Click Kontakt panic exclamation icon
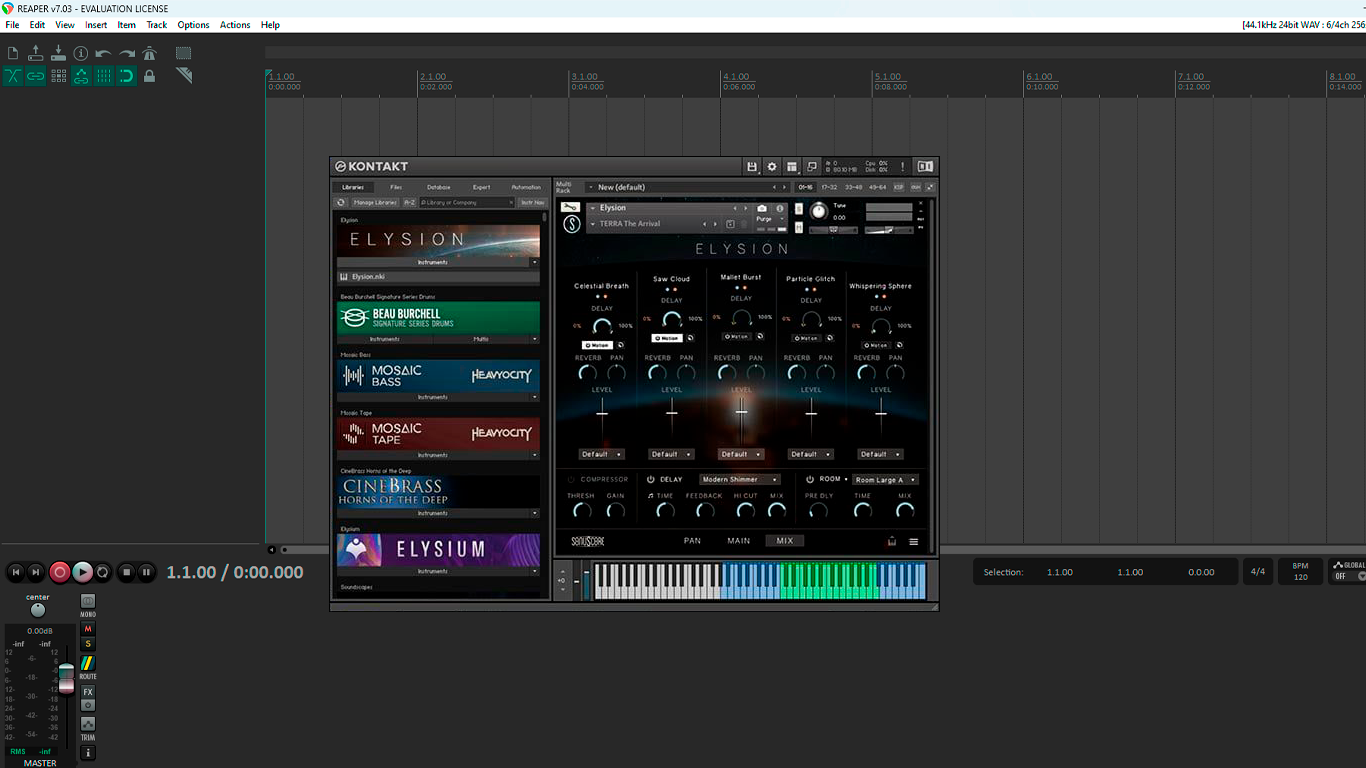This screenshot has height=768, width=1366. click(902, 167)
